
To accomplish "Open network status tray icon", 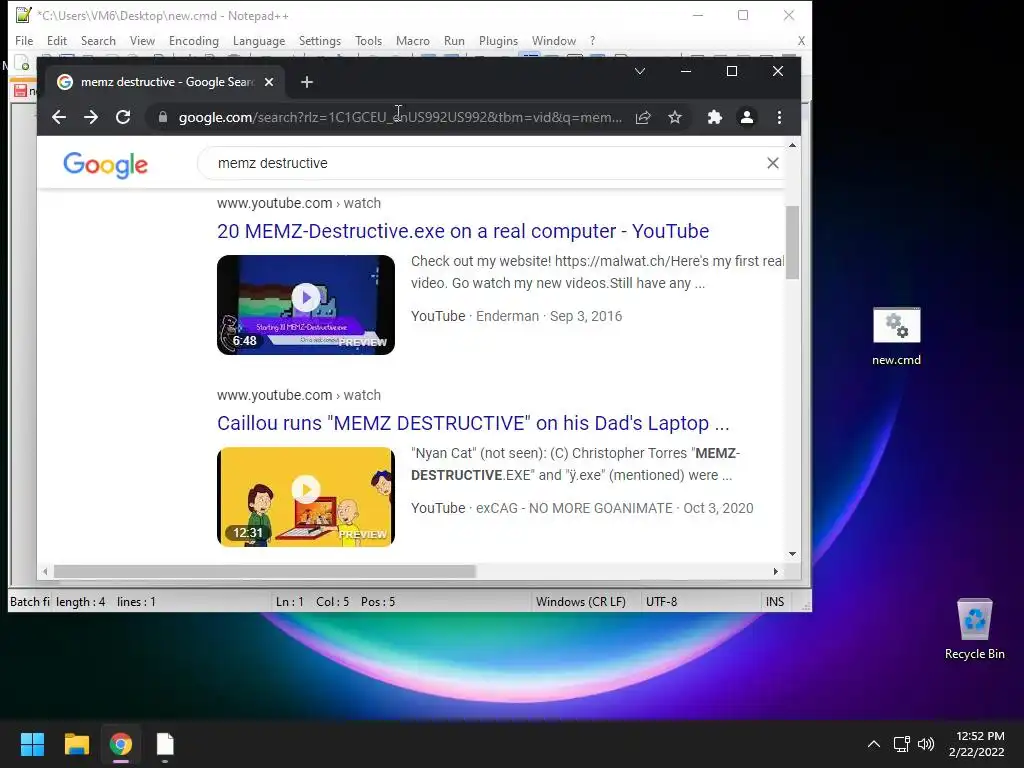I will 902,744.
